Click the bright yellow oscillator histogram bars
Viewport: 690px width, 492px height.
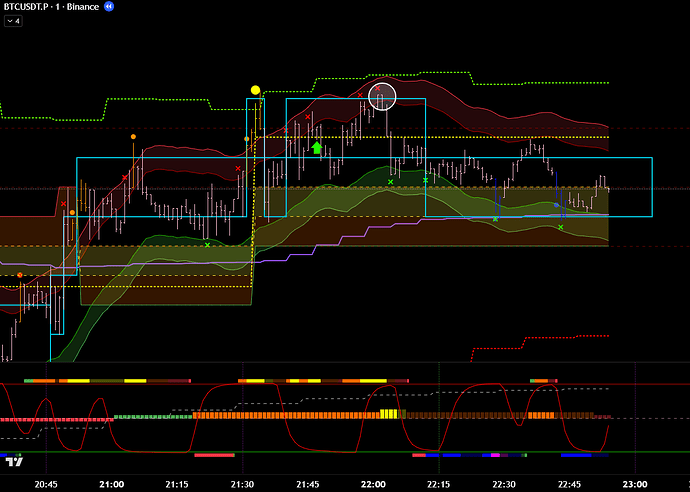(x=389, y=414)
